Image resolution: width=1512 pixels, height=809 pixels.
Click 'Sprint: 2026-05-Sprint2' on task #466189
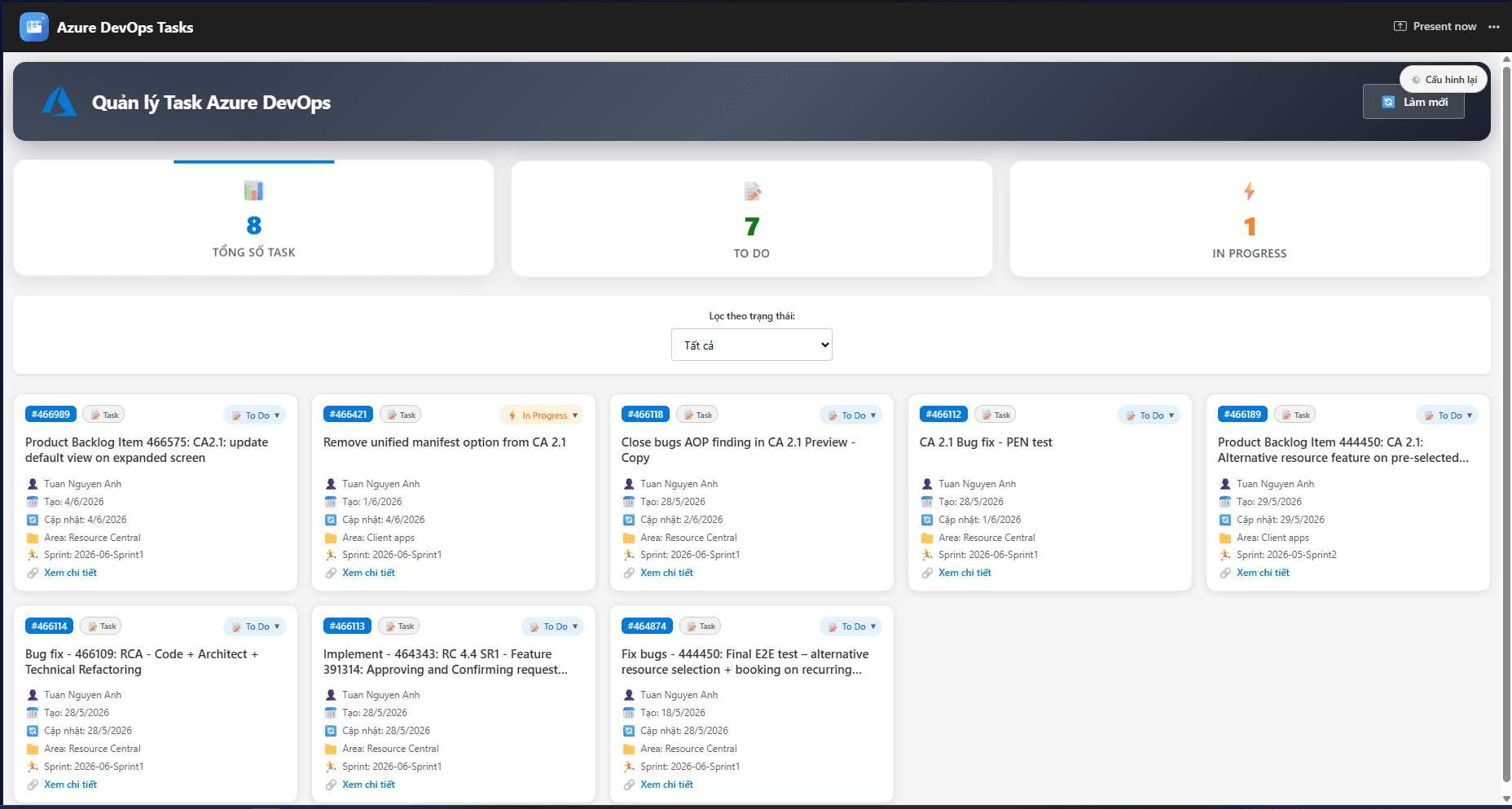[x=1286, y=555]
